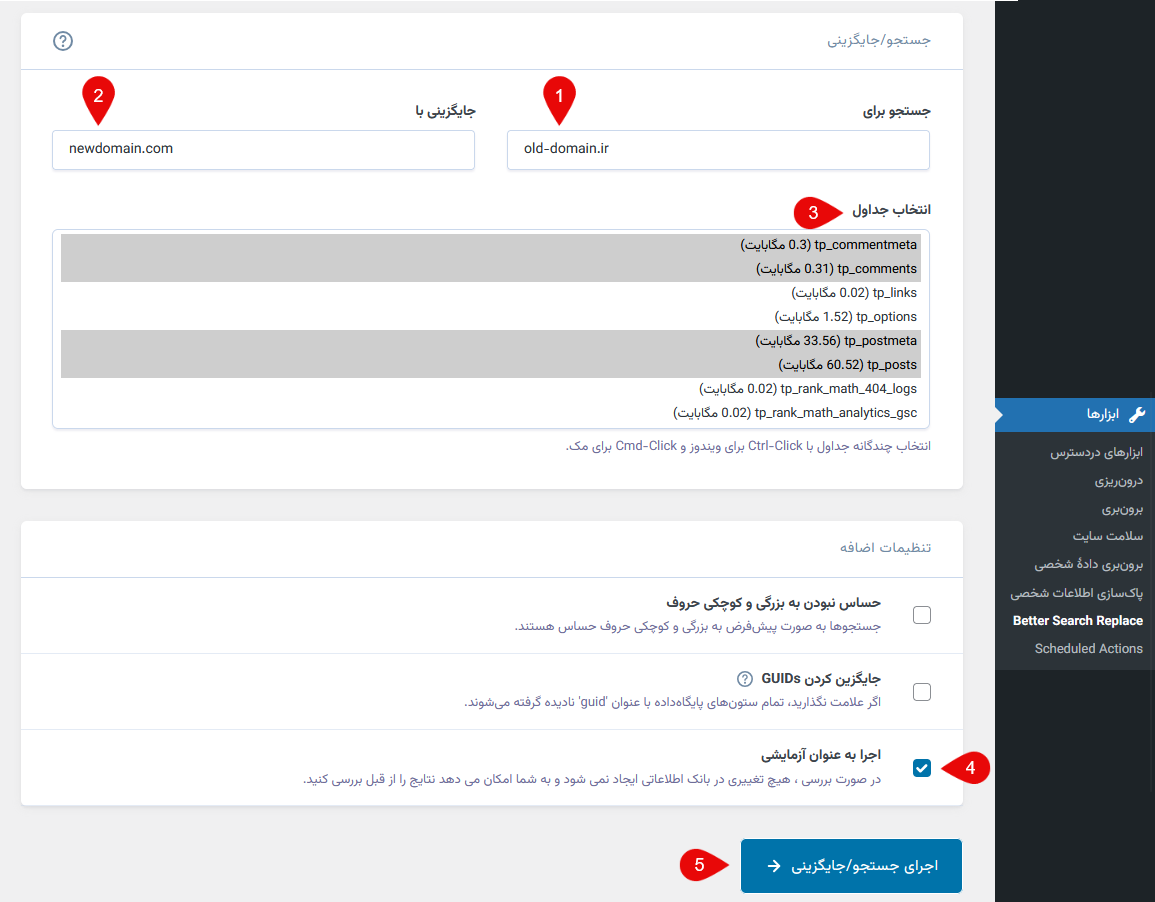Viewport: 1155px width, 902px height.
Task: Click the اجرای جستجو/جایگزینی button
Action: click(852, 866)
